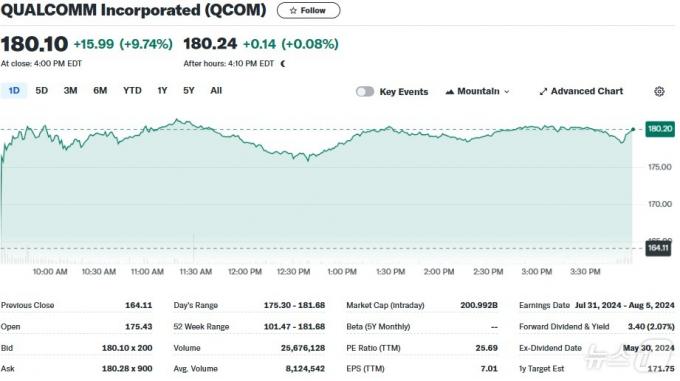
Task: Select the 1Y time range tab
Action: click(x=162, y=91)
